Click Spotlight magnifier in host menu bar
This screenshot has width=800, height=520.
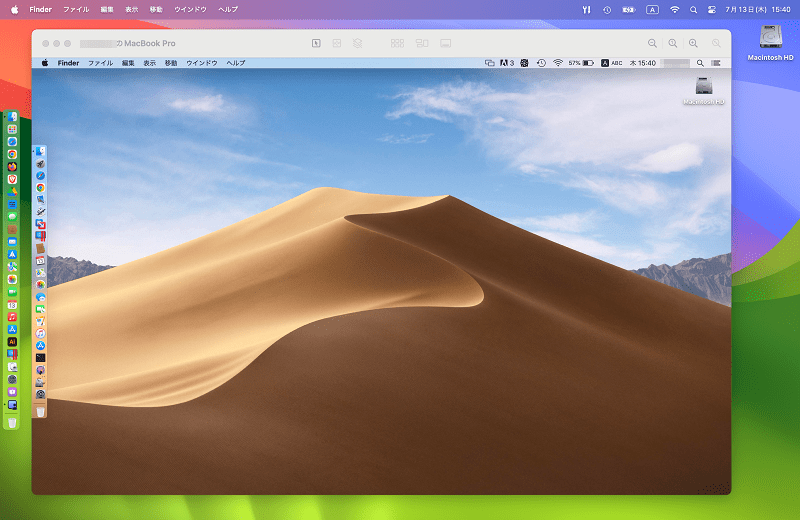click(x=693, y=10)
